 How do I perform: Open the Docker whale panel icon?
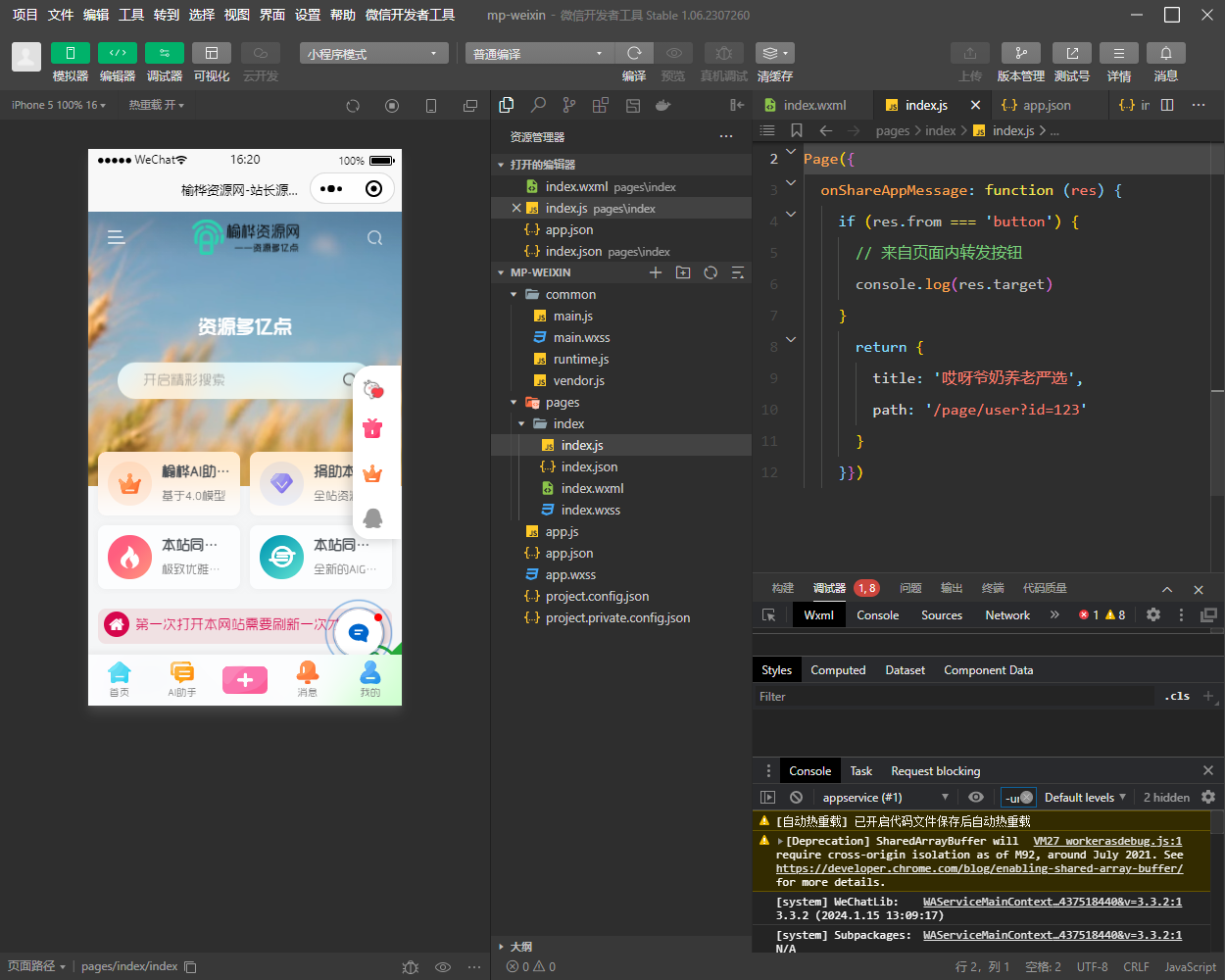tap(663, 105)
